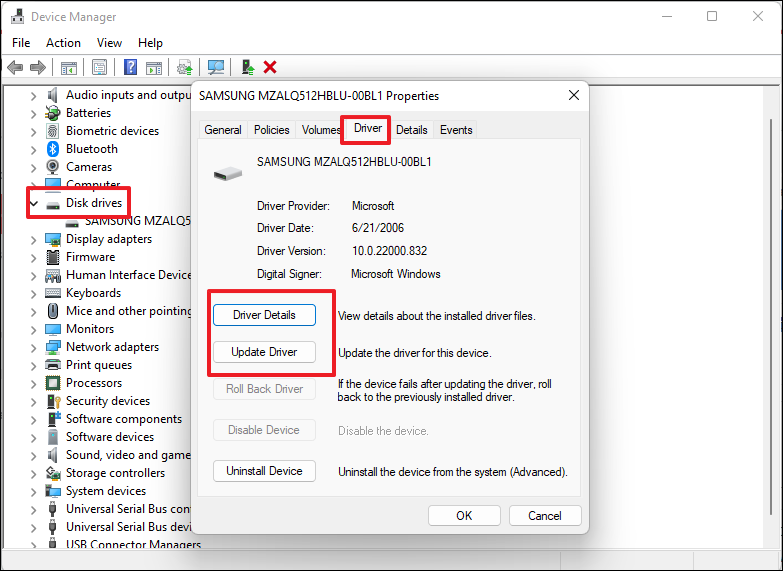Click the Device Manager title bar icon
Viewport: 783px width, 571px height.
(17, 16)
